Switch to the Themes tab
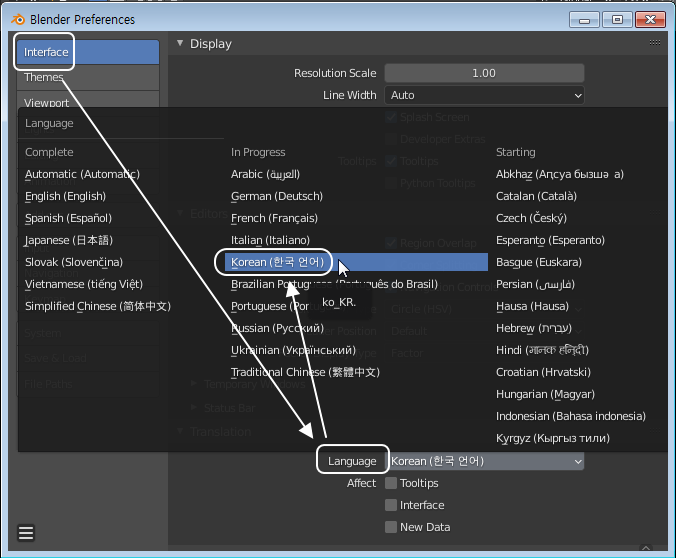676x558 pixels. 88,78
